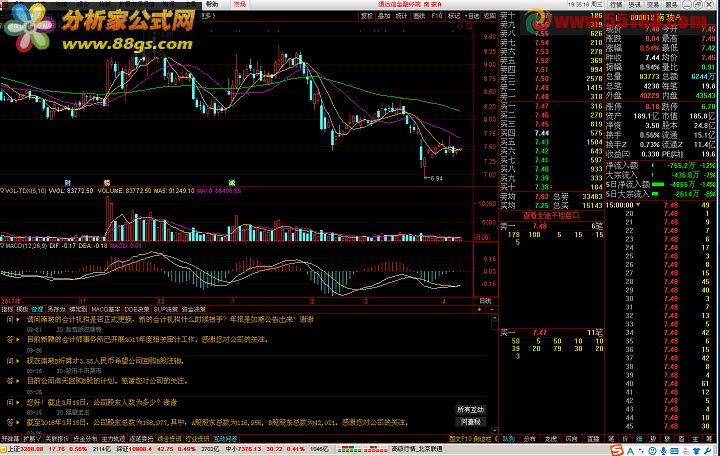The height and width of the screenshot is (456, 720).
Task: Select the 龙虎 tab under tick list
Action: tap(551, 439)
